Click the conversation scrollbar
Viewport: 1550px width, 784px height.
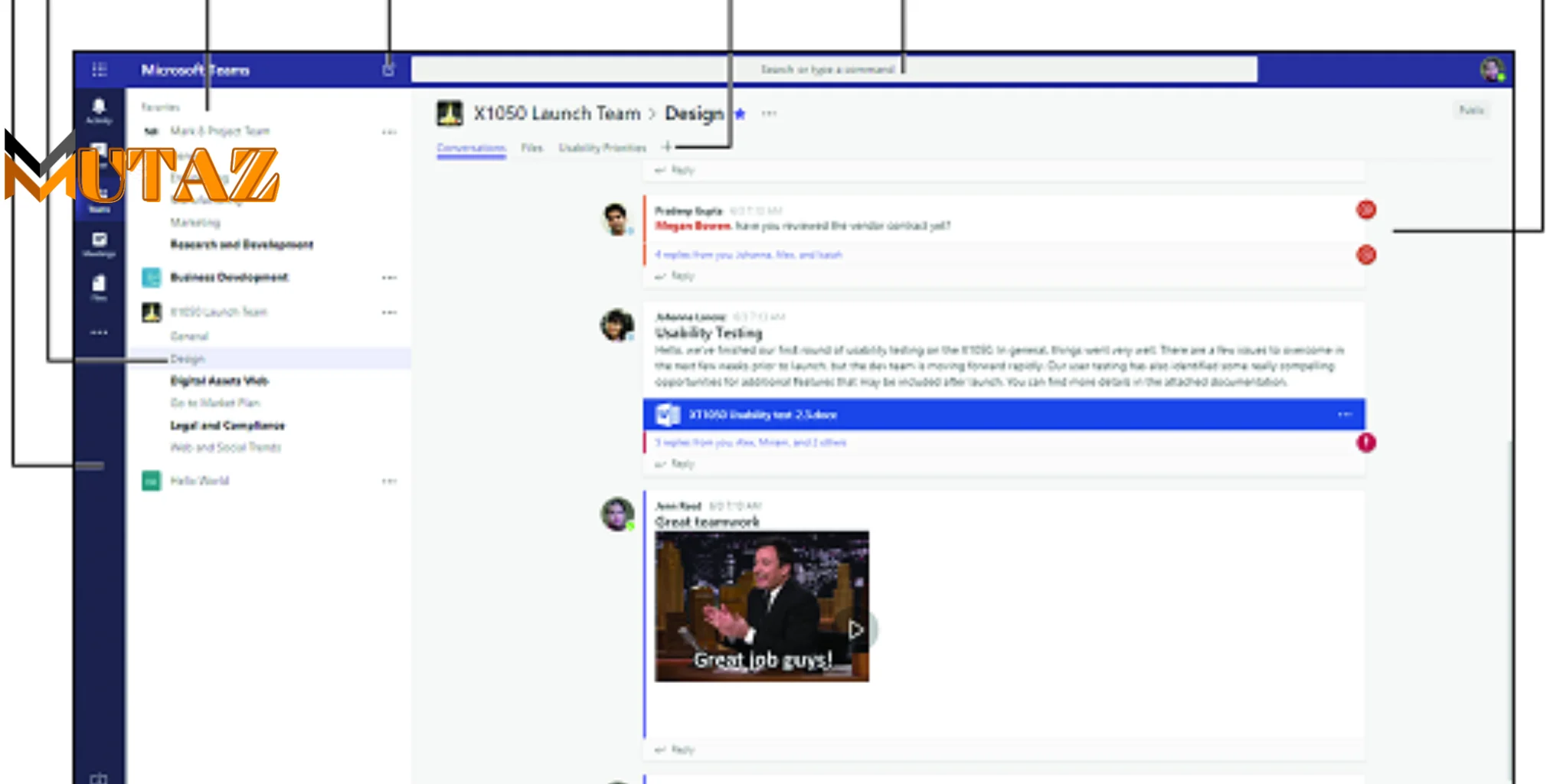click(1509, 611)
